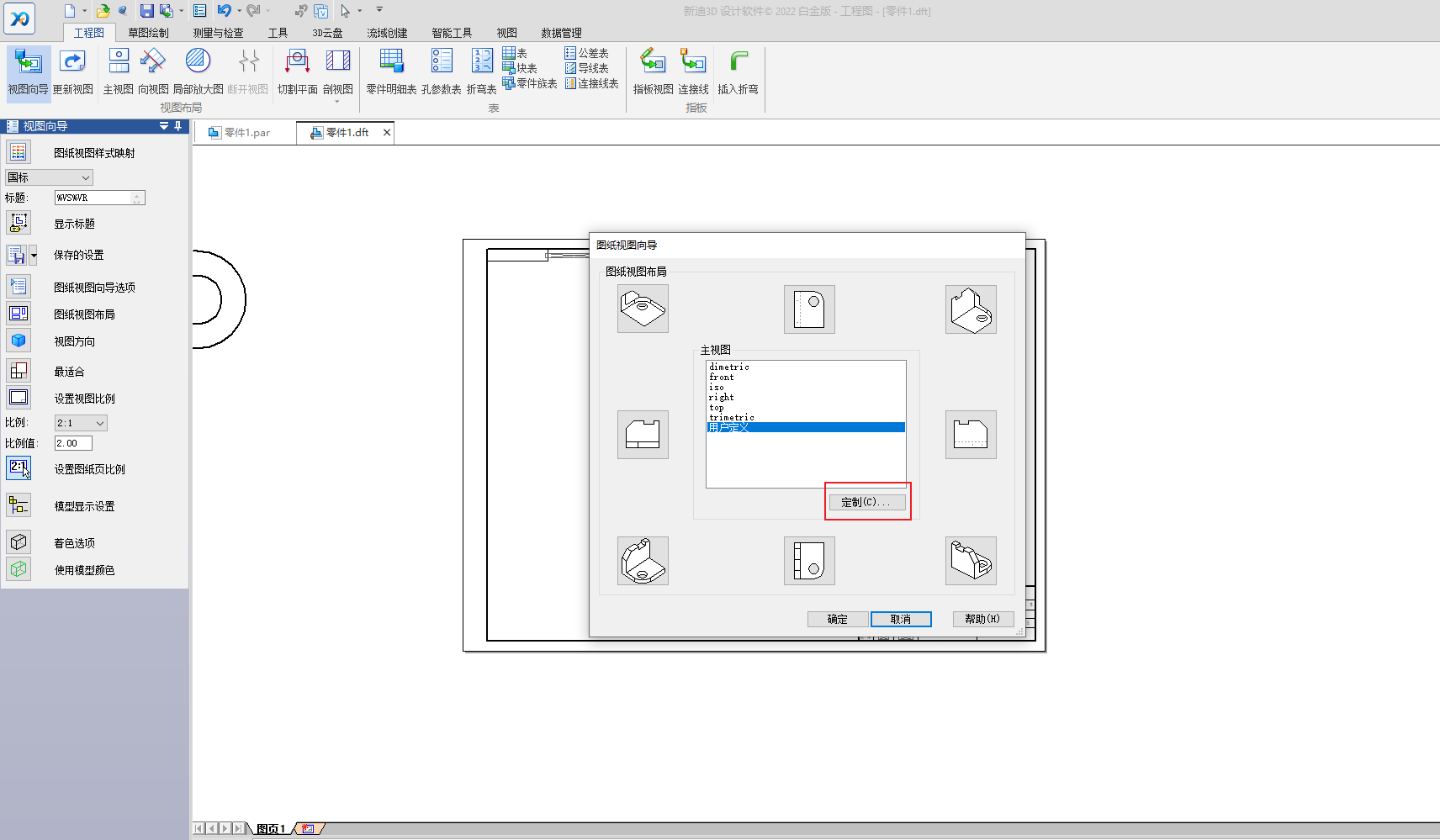
Task: Click the 确定 button in the dialog
Action: (x=837, y=619)
